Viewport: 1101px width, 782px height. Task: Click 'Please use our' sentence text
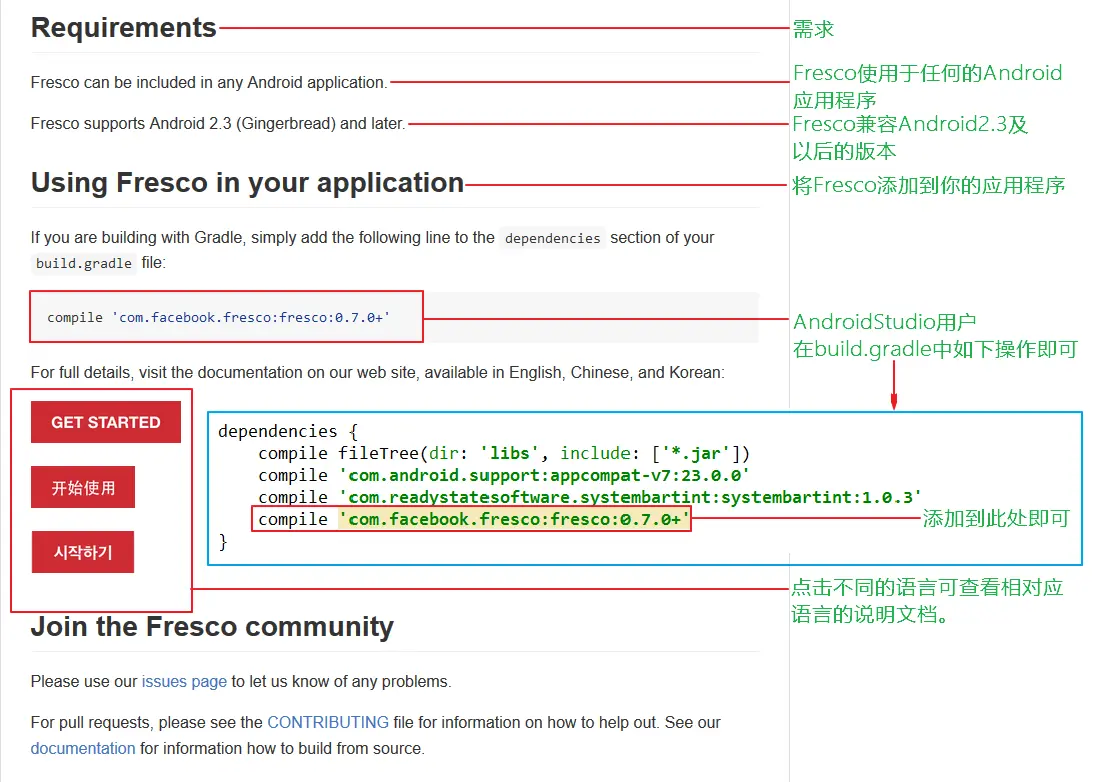[241, 682]
